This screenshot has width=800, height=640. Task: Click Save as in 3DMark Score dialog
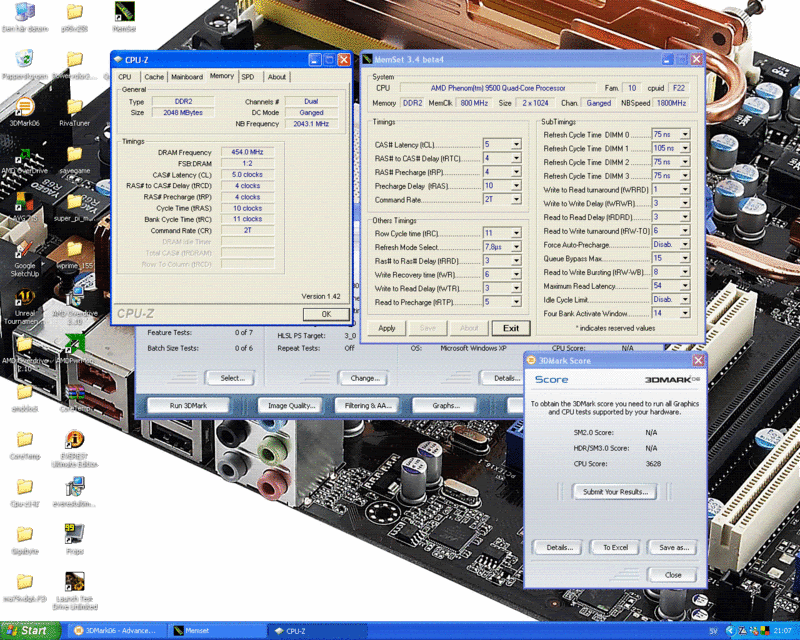(x=673, y=548)
